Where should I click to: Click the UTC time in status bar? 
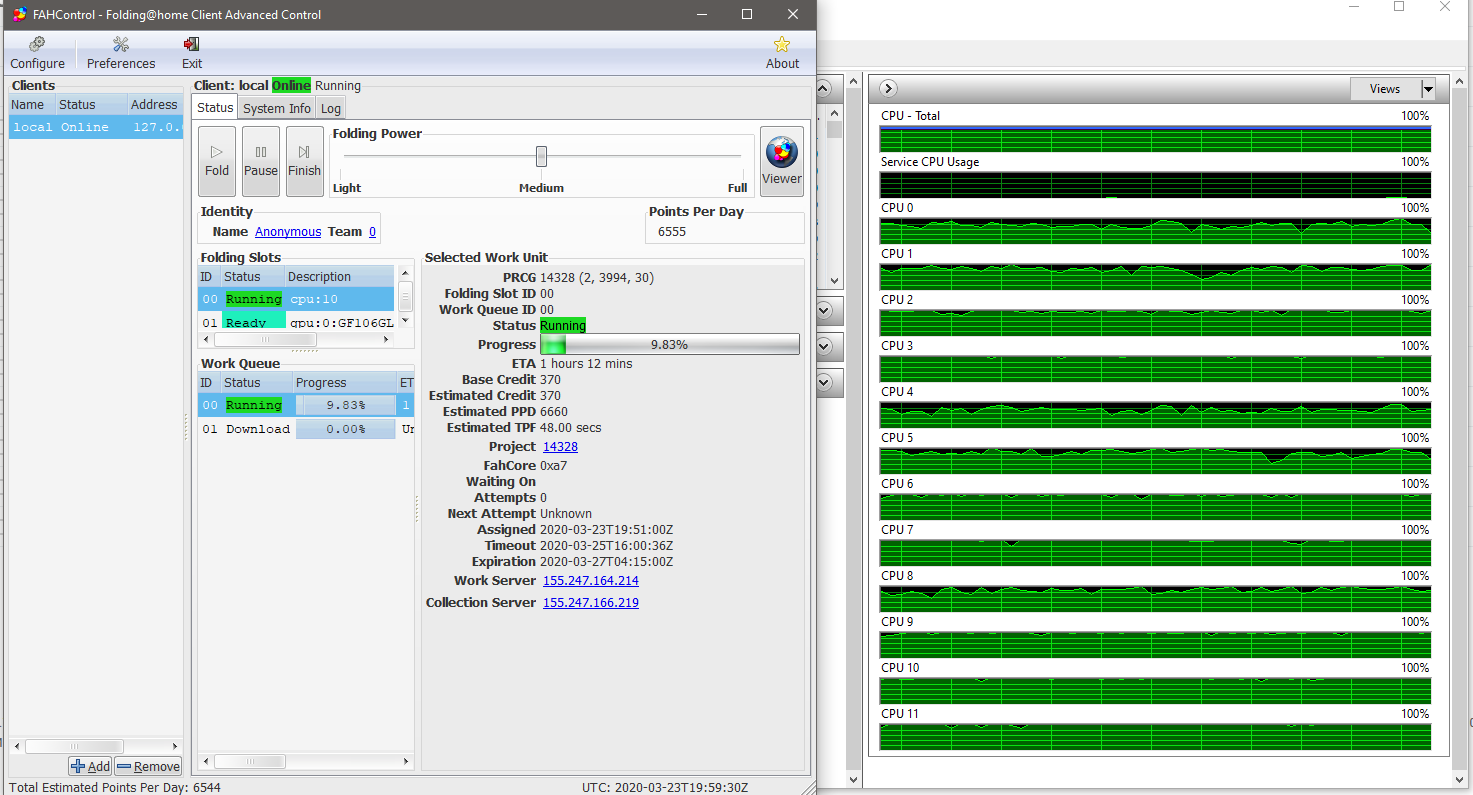[x=665, y=787]
